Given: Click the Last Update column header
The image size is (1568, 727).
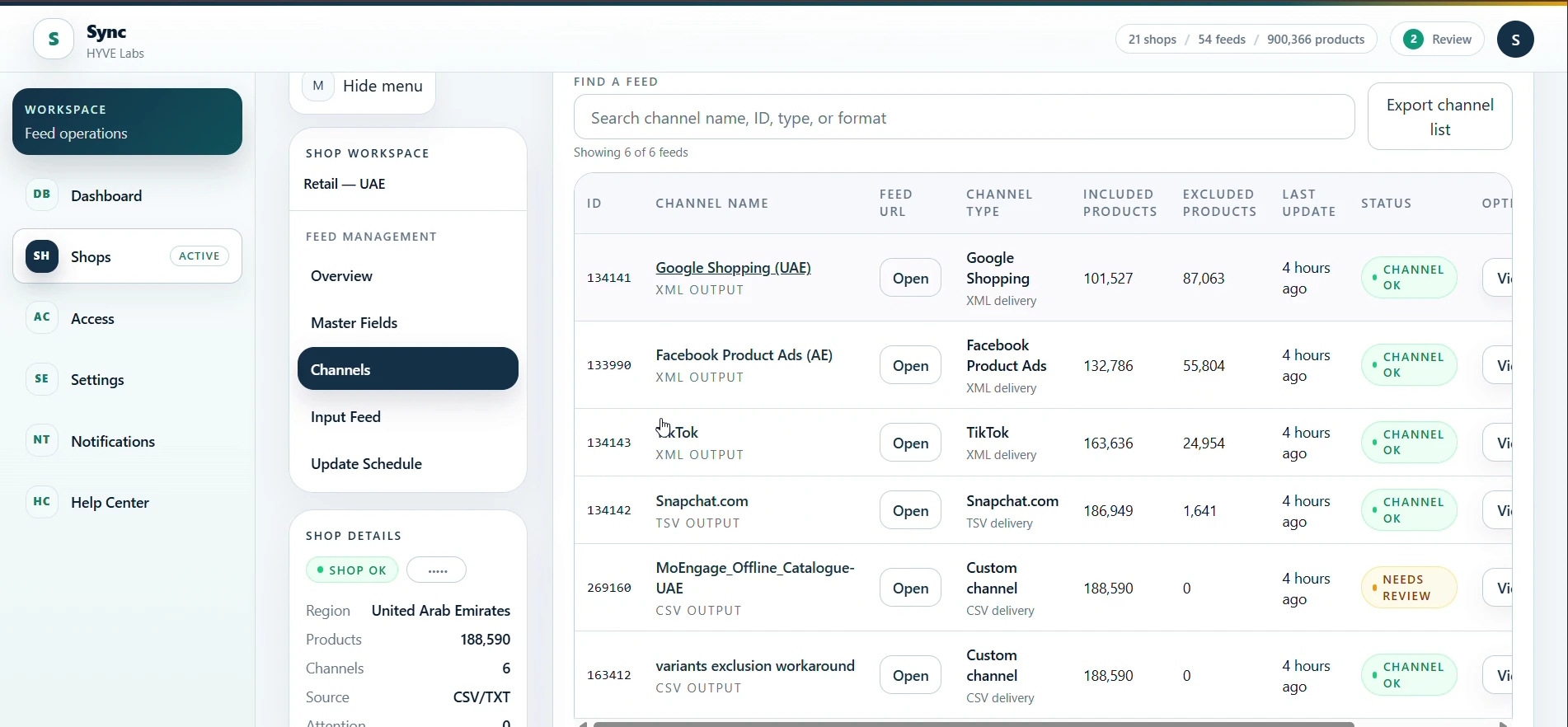Looking at the screenshot, I should pos(1308,203).
